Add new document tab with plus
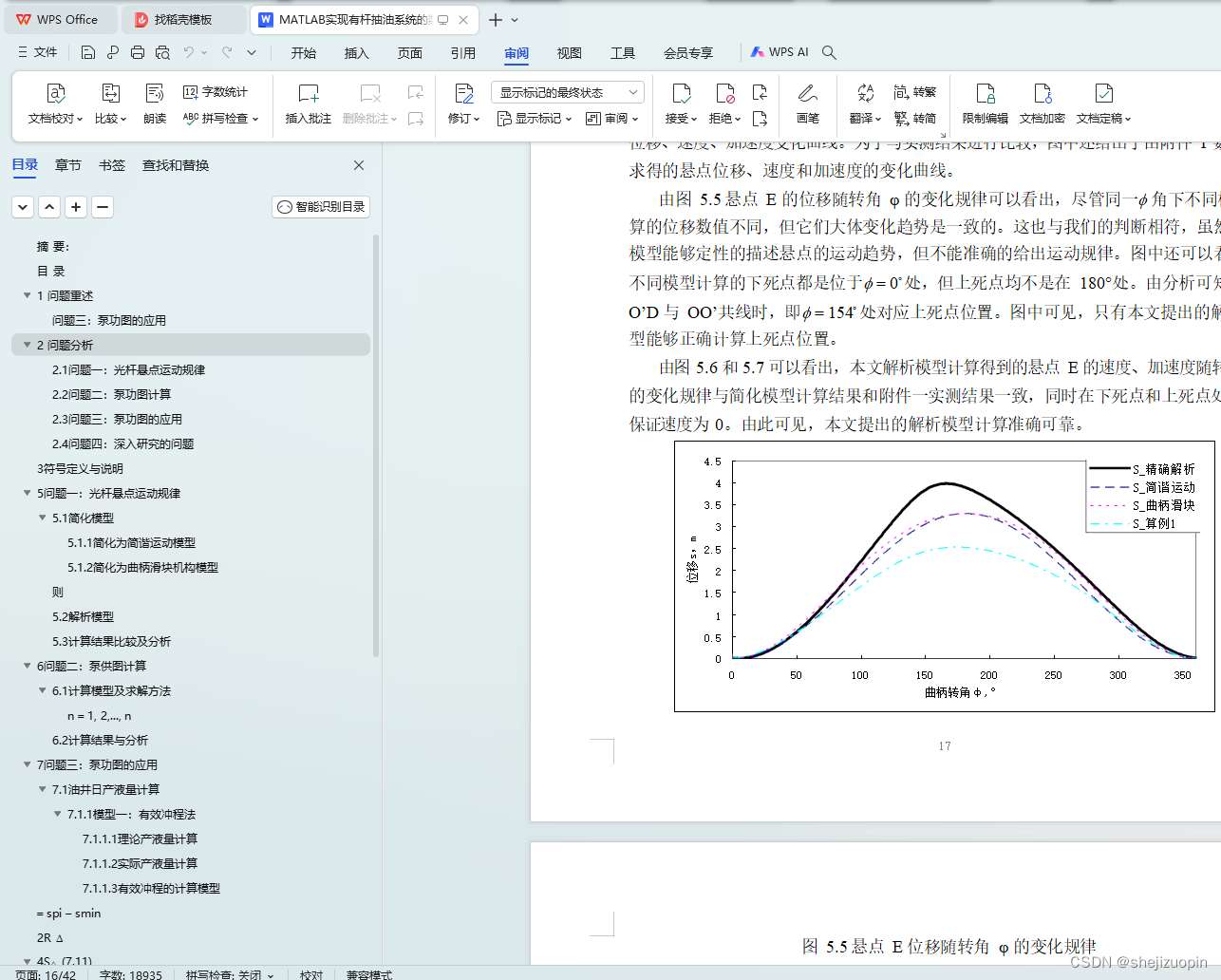Screen dimensions: 1221x980 [x=496, y=19]
